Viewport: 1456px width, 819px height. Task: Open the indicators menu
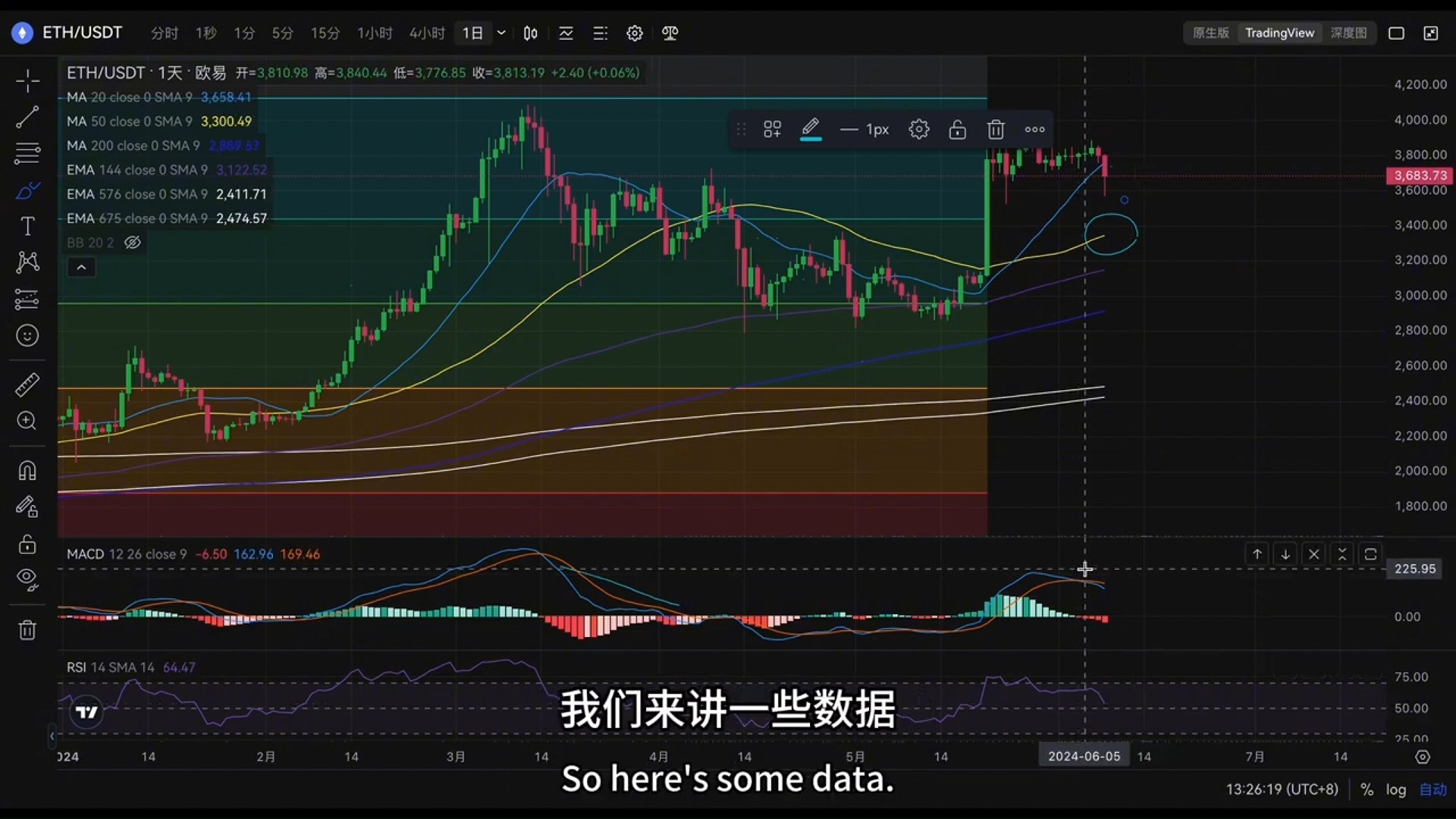[566, 33]
